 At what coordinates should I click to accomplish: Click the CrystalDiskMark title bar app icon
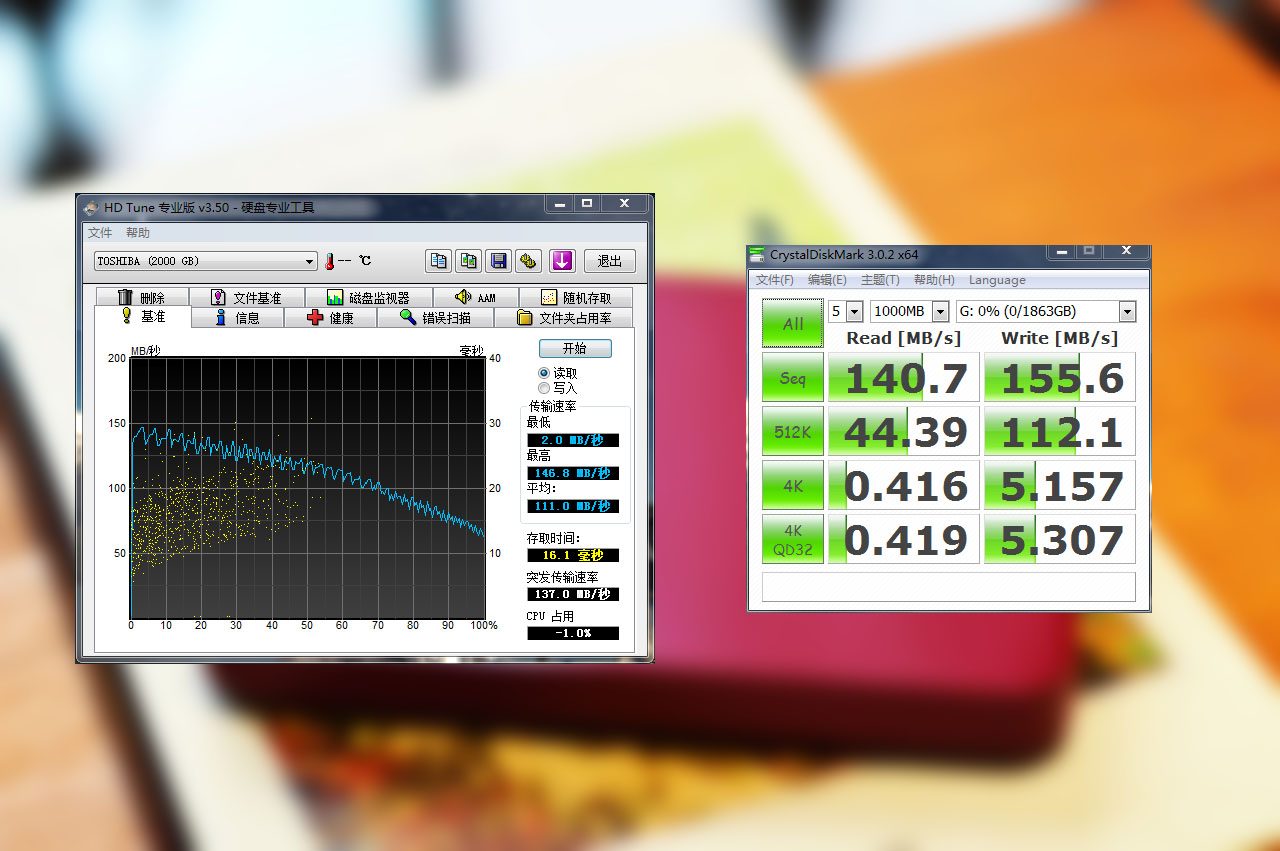(x=758, y=255)
